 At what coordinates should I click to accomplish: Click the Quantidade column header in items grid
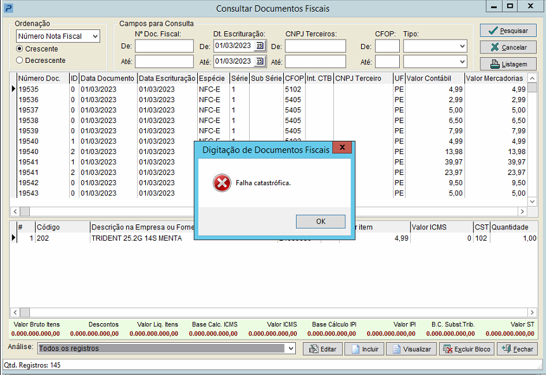(514, 227)
